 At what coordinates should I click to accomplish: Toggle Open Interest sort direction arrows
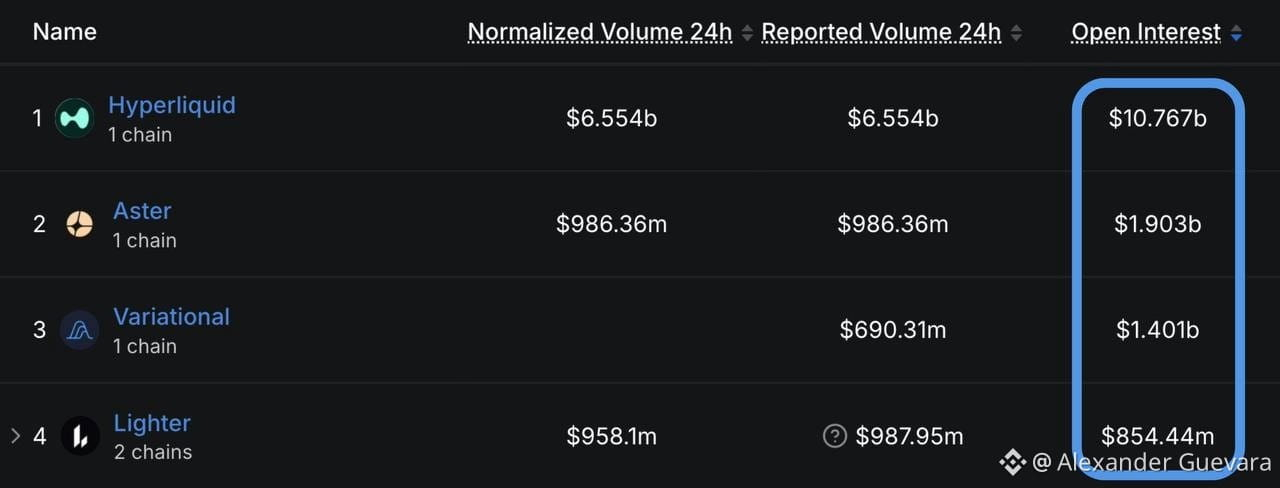[x=1236, y=33]
